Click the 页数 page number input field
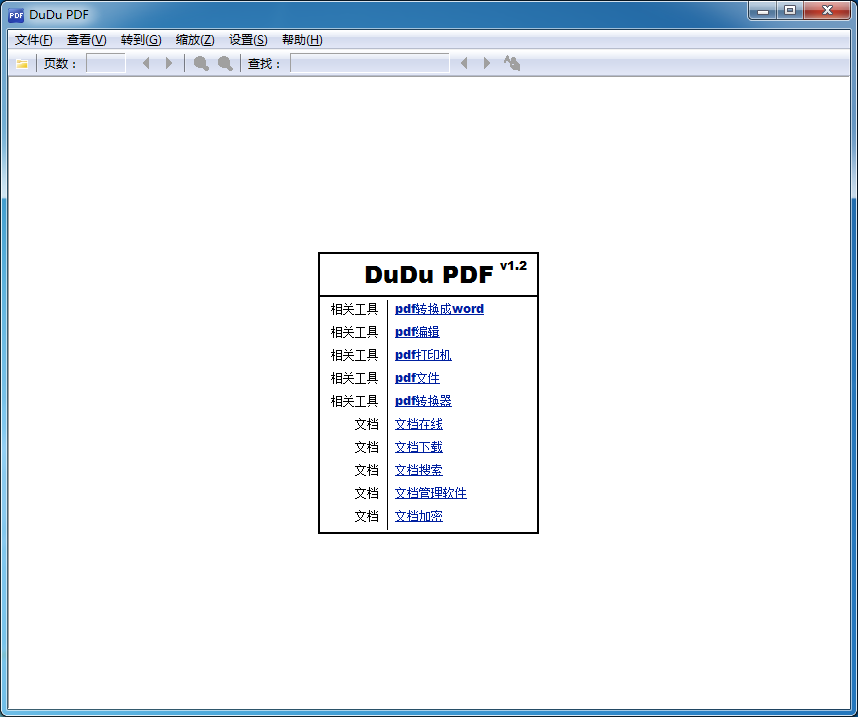Viewport: 858px width, 717px height. pyautogui.click(x=106, y=64)
